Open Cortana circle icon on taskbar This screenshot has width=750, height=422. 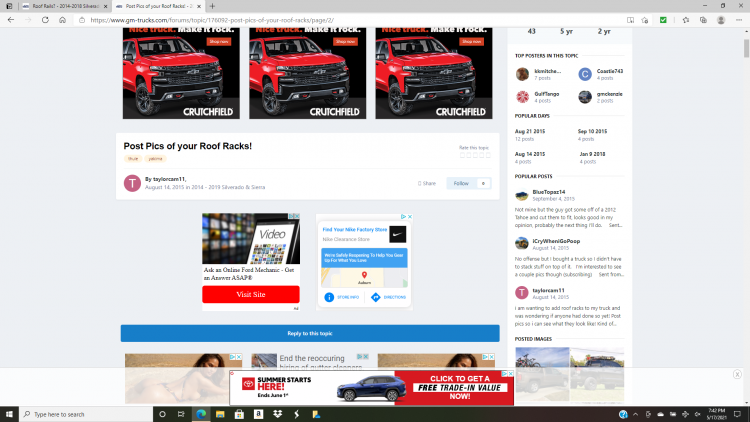(162, 414)
